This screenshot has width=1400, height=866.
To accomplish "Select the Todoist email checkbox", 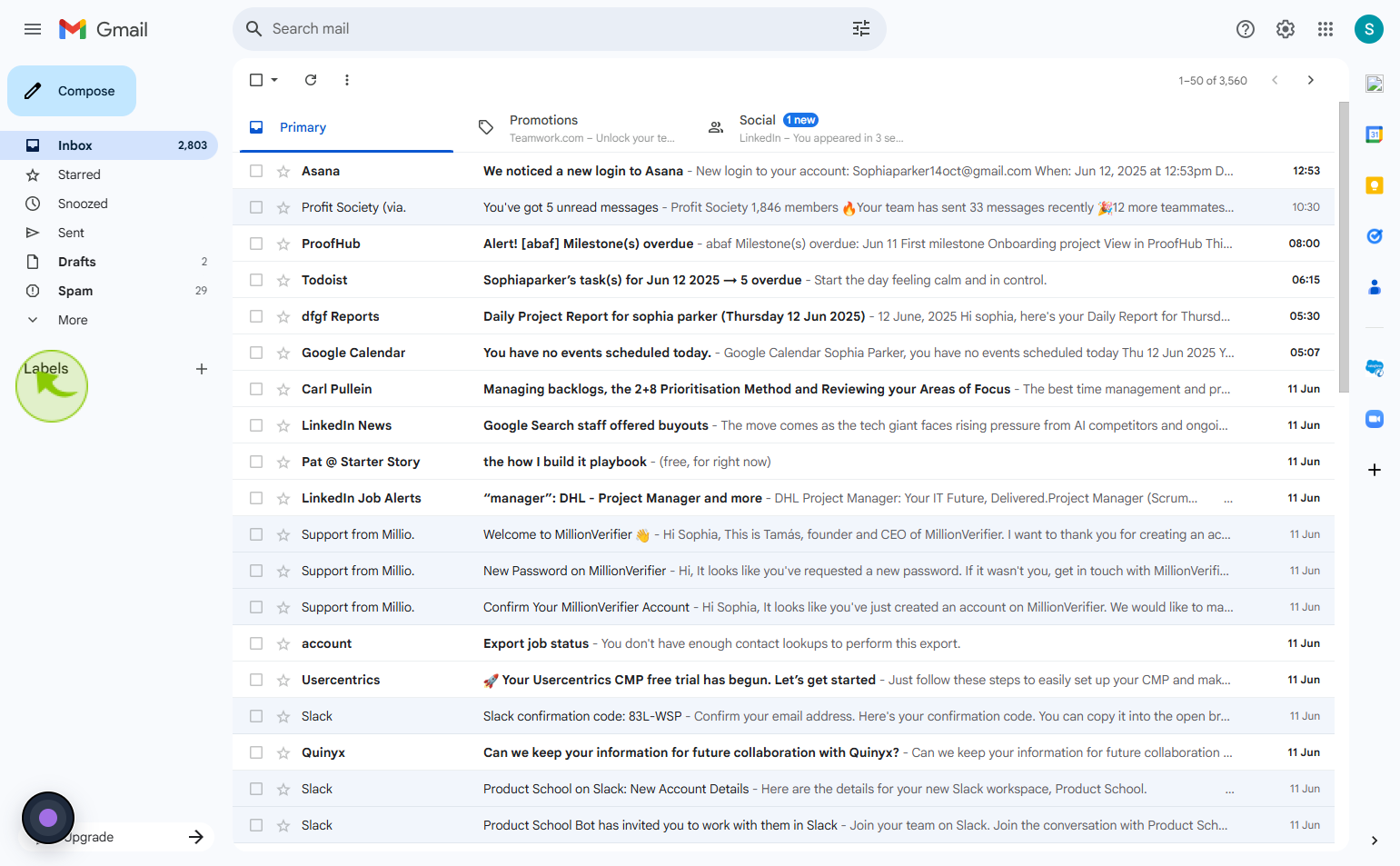I will [x=256, y=280].
